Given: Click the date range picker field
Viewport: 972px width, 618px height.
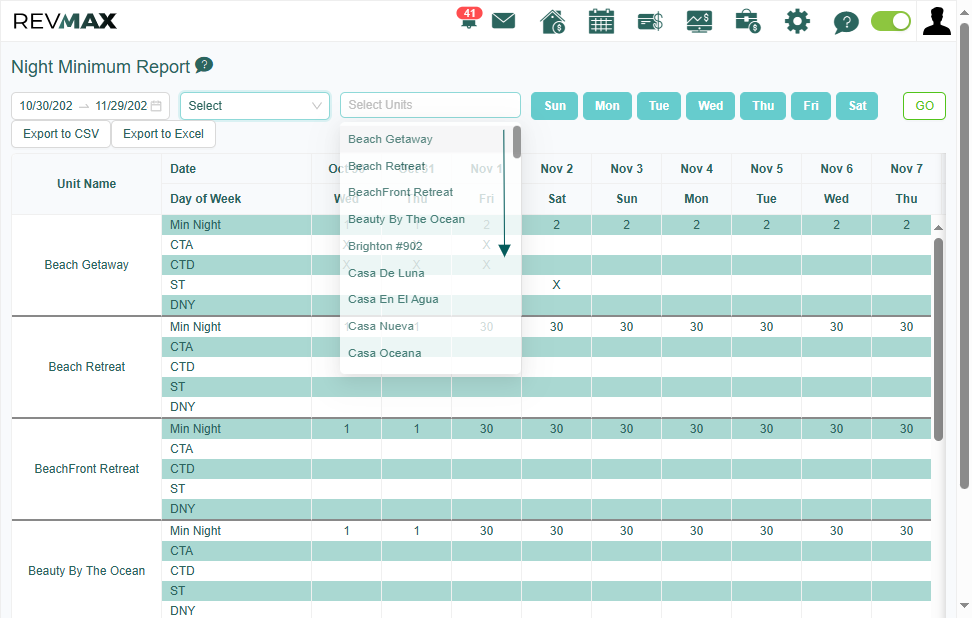Looking at the screenshot, I should coord(91,106).
